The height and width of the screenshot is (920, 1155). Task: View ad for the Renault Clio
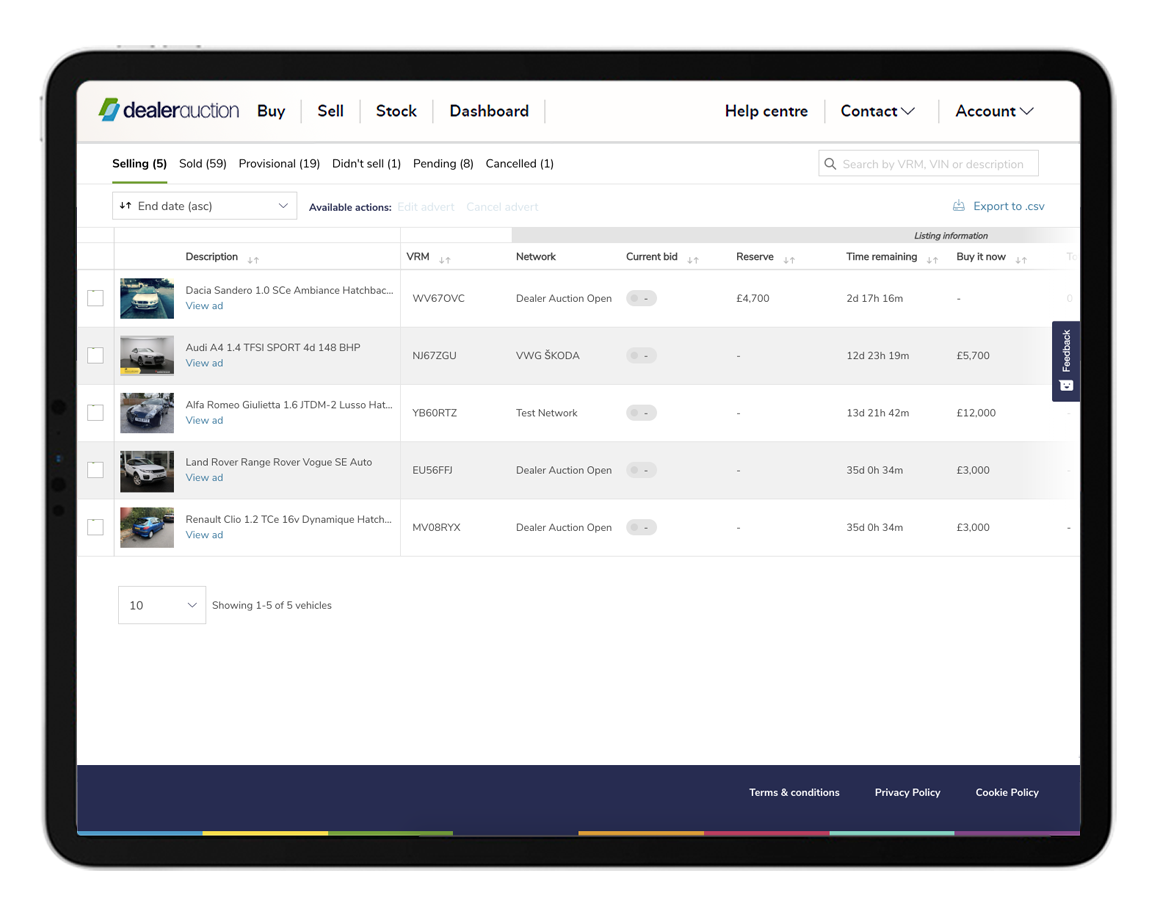click(x=204, y=535)
